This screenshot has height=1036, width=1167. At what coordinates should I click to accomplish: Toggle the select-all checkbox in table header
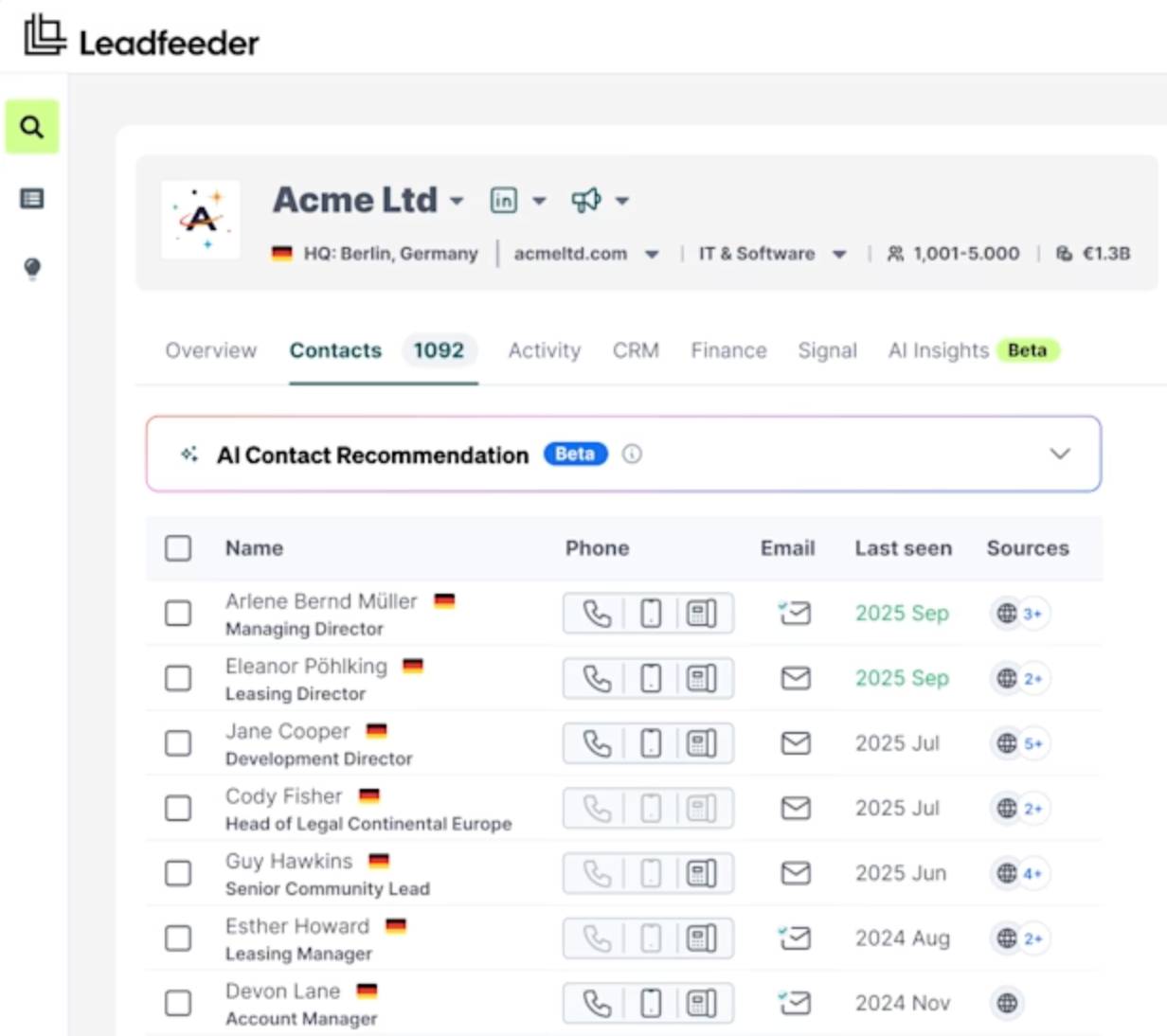pyautogui.click(x=178, y=548)
